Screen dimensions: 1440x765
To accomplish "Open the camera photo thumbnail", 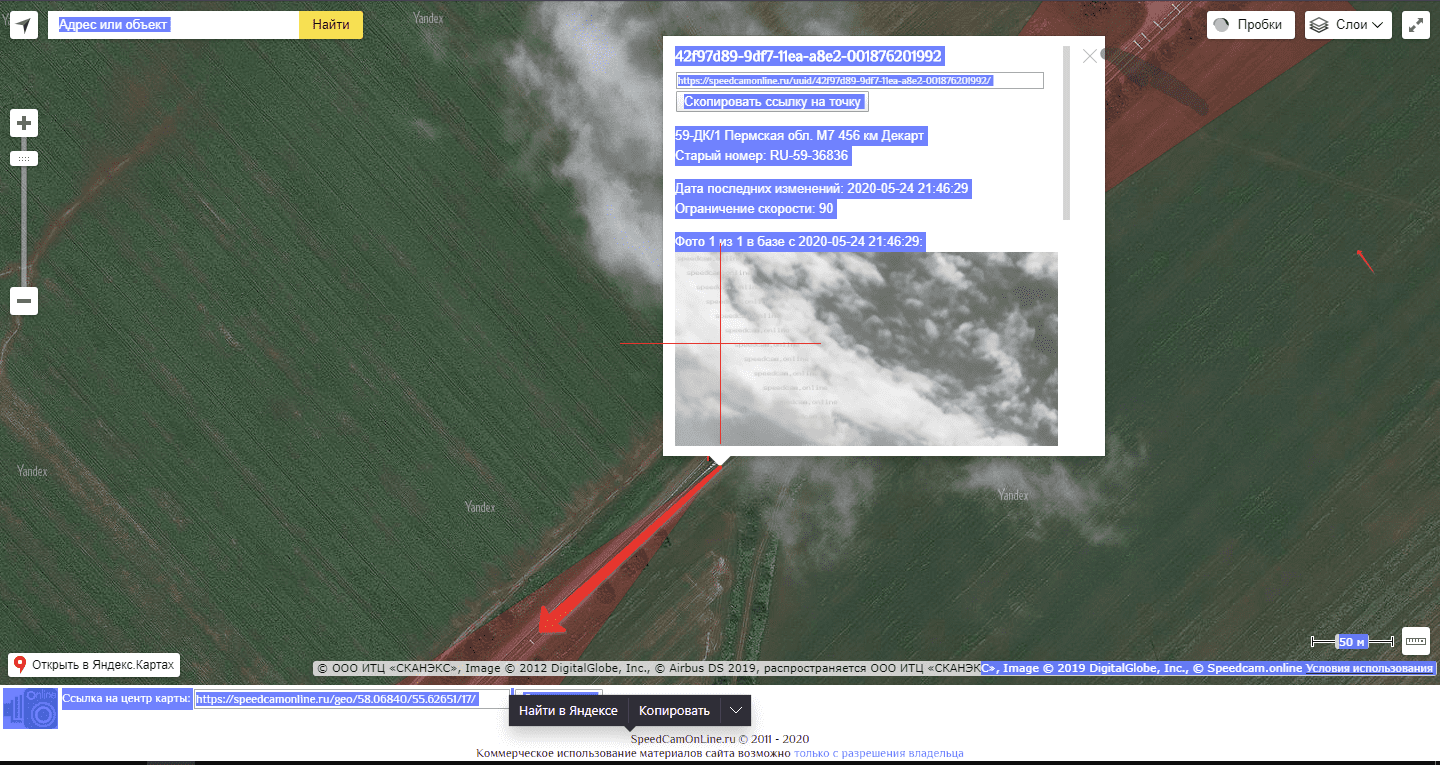I will click(866, 348).
